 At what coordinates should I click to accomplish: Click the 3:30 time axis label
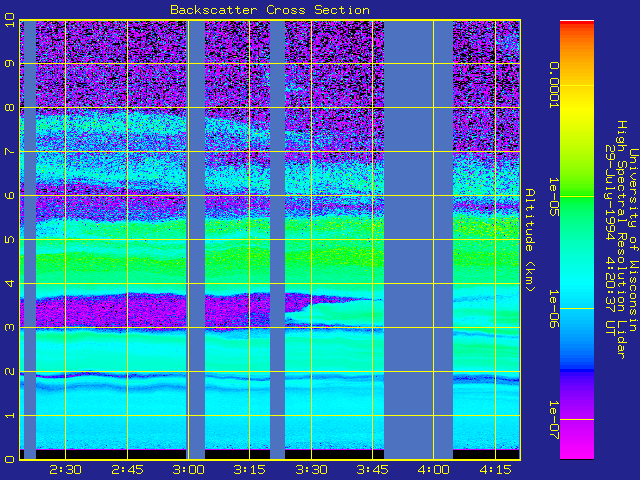coord(311,470)
